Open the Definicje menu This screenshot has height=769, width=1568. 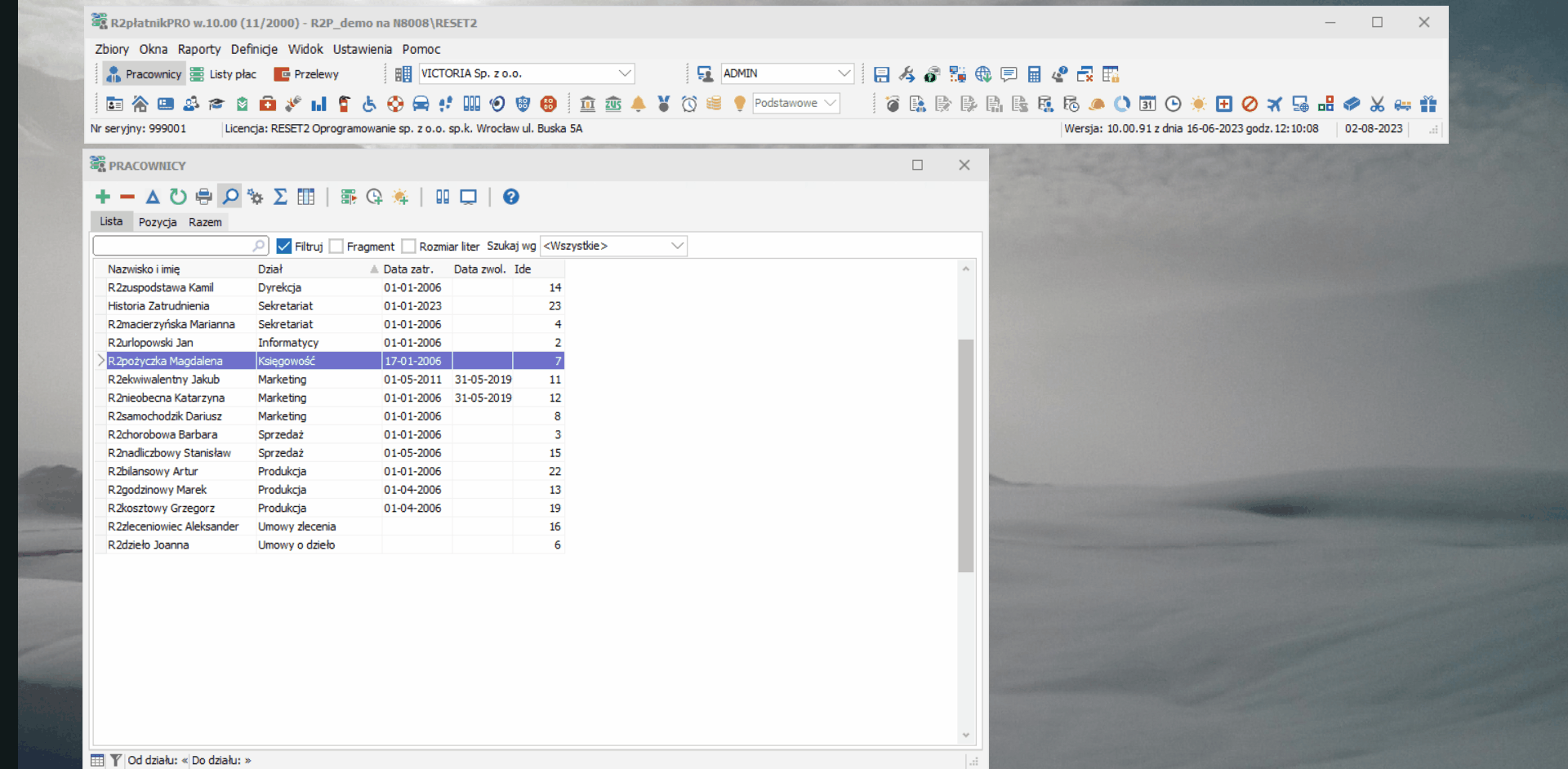[x=254, y=49]
